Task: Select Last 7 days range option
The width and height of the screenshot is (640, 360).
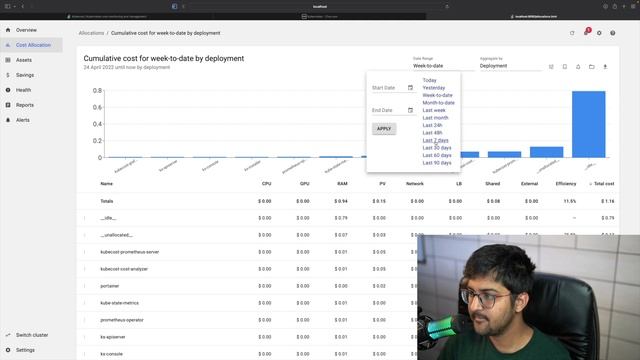Action: click(x=435, y=140)
